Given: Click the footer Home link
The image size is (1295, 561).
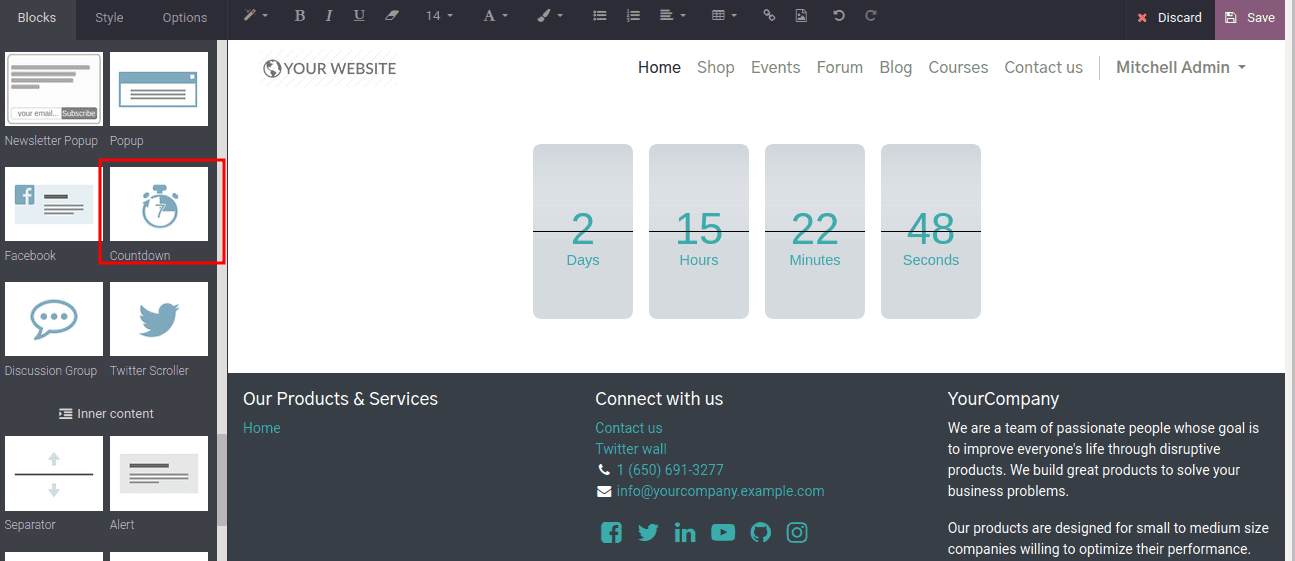Looking at the screenshot, I should 262,428.
